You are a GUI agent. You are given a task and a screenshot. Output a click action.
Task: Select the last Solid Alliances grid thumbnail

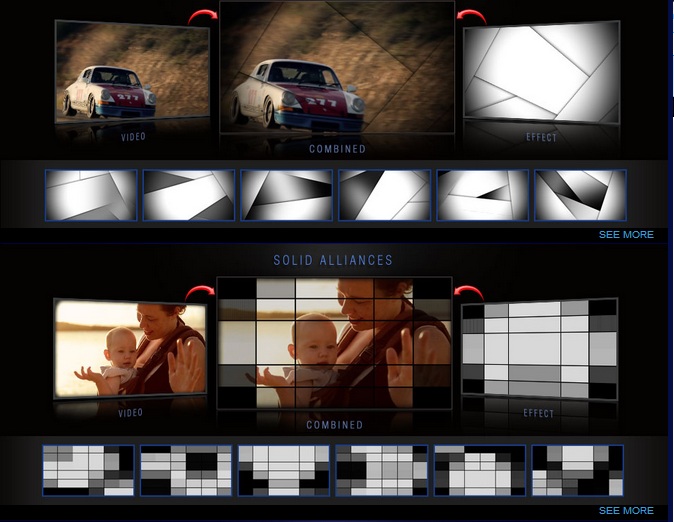(x=578, y=470)
